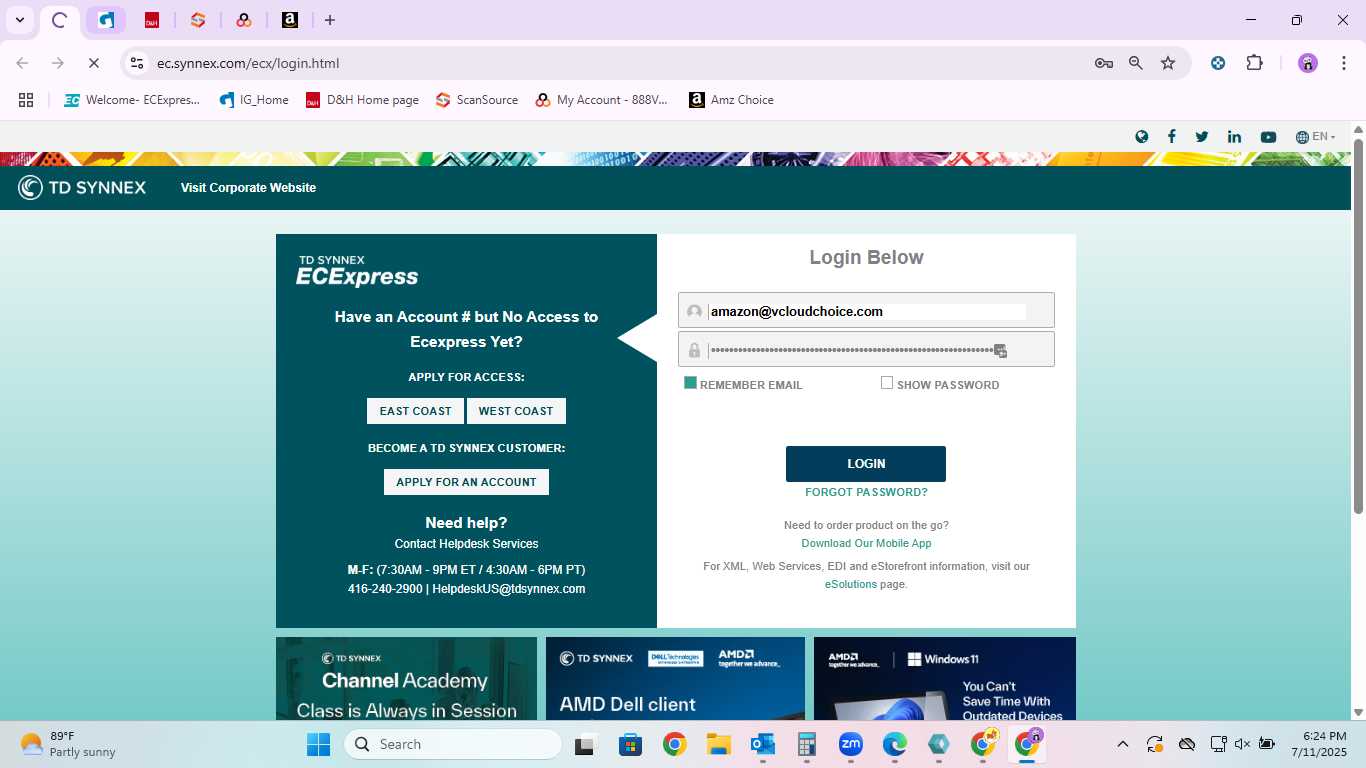
Task: Open Calculator from taskbar
Action: point(807,744)
